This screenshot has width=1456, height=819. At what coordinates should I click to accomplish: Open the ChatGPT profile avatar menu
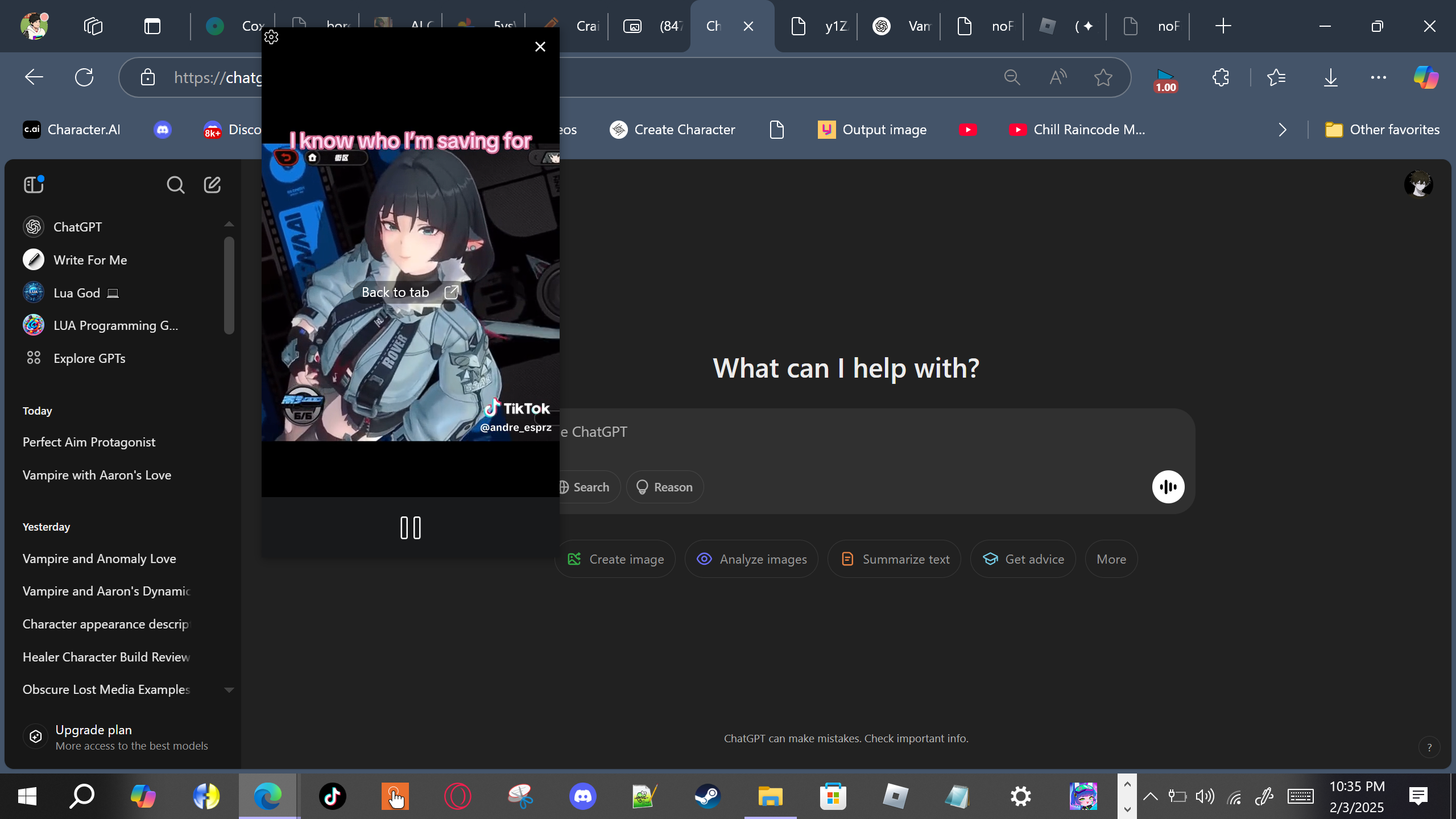[x=1418, y=184]
